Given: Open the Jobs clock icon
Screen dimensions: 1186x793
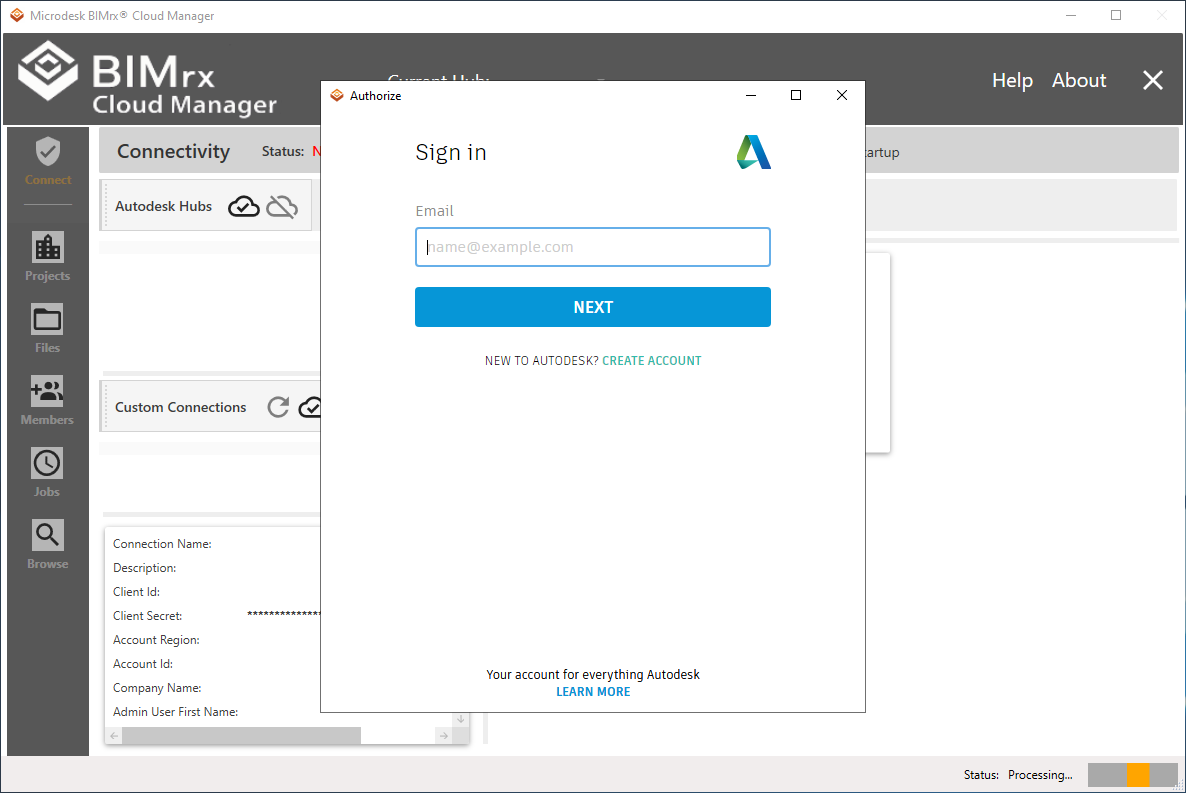Looking at the screenshot, I should coord(48,463).
